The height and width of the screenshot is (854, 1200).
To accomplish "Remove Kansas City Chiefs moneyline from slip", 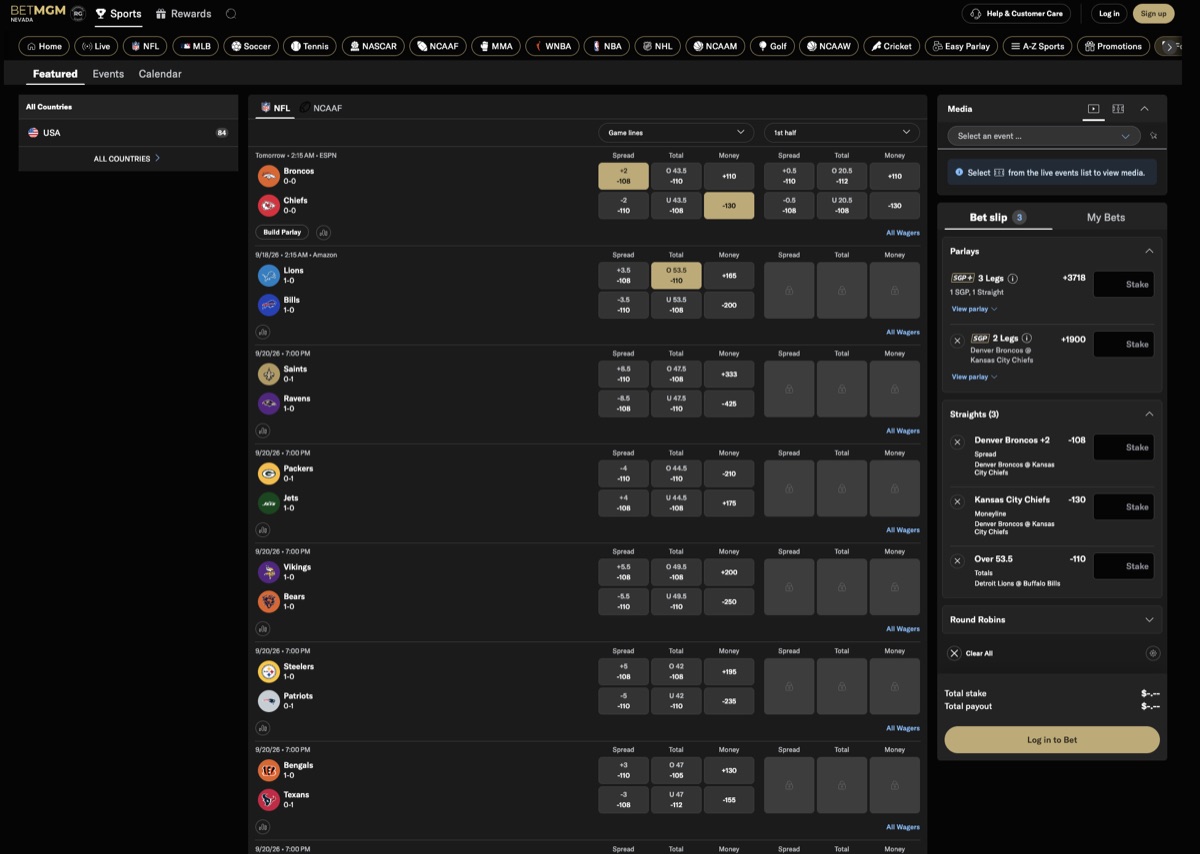I will [x=957, y=501].
